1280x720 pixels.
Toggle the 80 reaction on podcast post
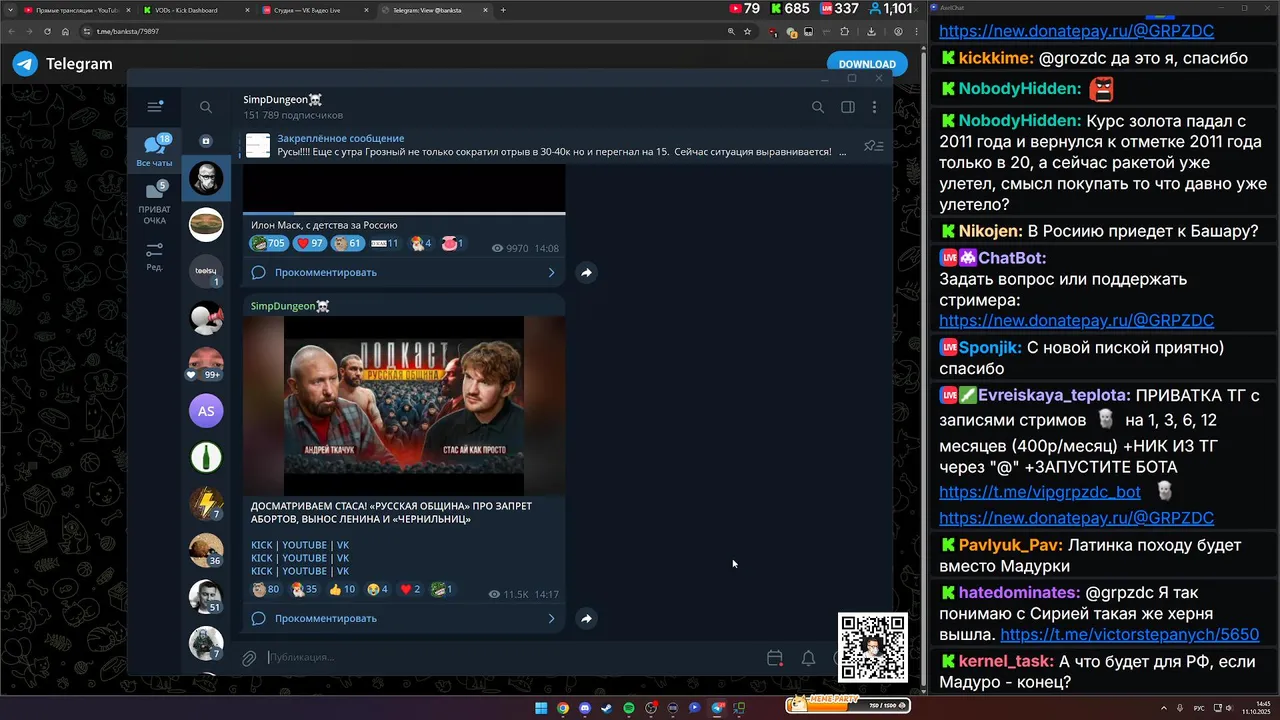click(x=266, y=589)
